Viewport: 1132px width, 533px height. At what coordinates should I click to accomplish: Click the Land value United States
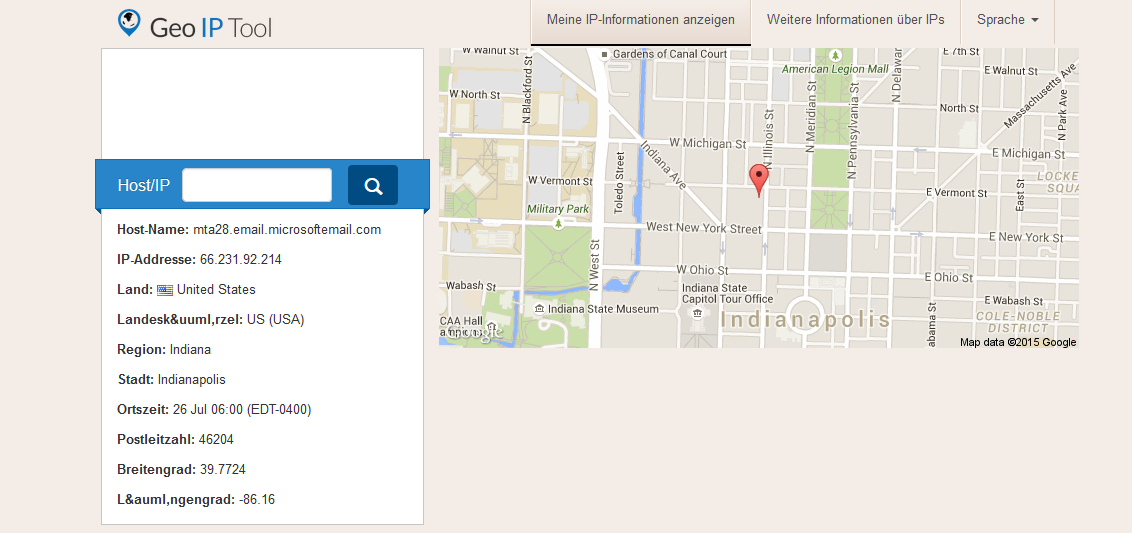click(x=216, y=290)
